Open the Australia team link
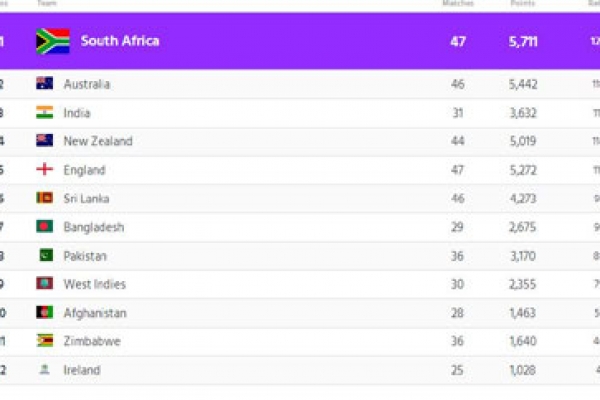This screenshot has height=400, width=600. click(x=87, y=84)
